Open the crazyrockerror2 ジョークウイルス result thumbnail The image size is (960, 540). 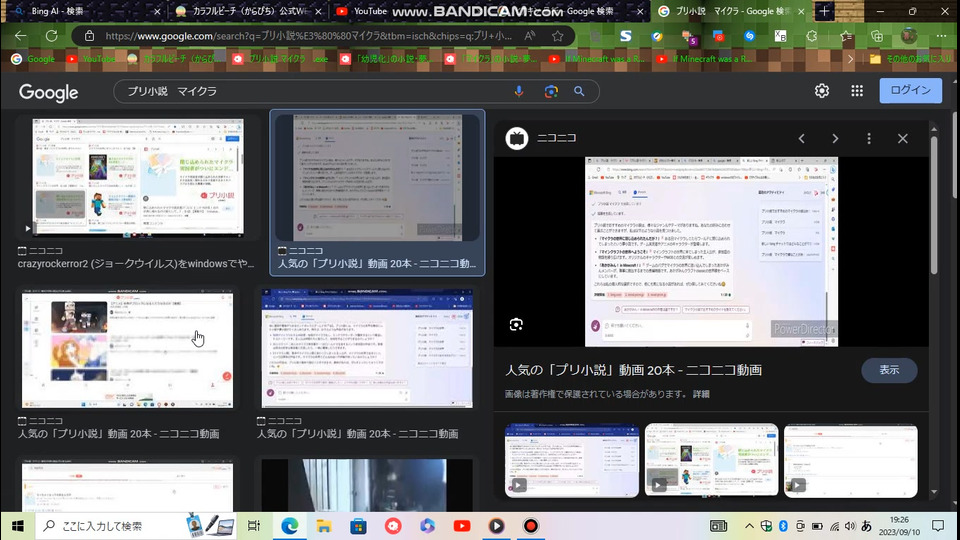[138, 176]
